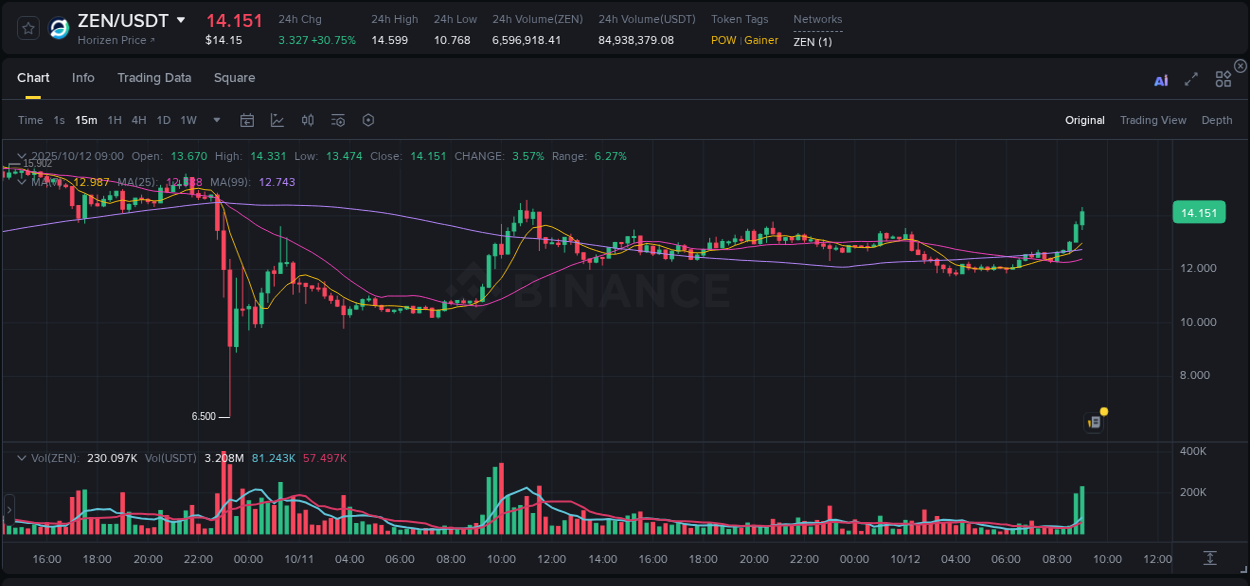Expand the chart with the fullscreen arrows icon
1250x586 pixels.
[x=1191, y=79]
